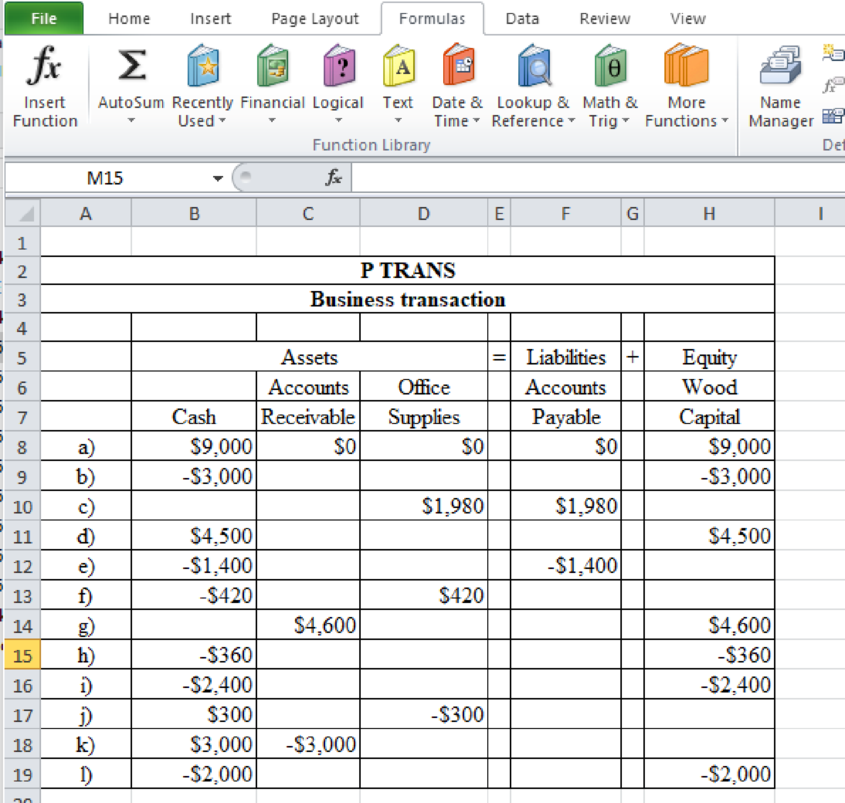Open the Logical functions book icon

(338, 68)
